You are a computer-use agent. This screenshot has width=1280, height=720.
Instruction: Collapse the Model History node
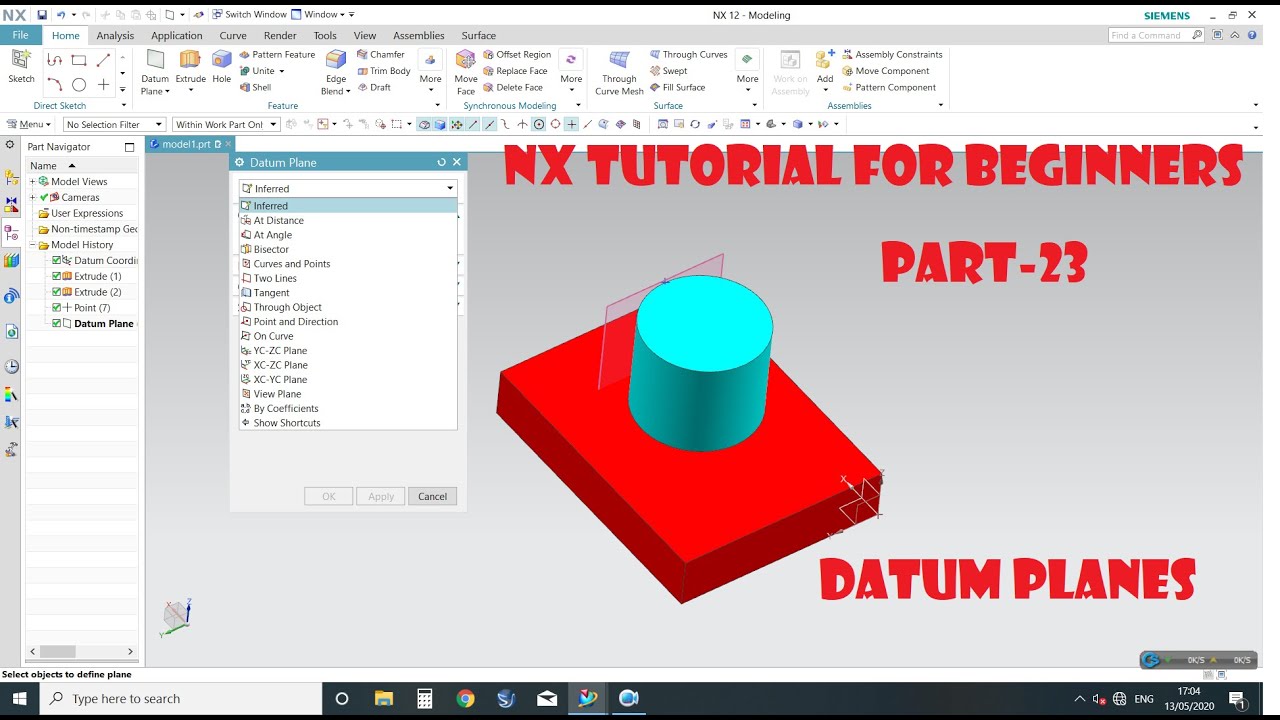pyautogui.click(x=32, y=245)
